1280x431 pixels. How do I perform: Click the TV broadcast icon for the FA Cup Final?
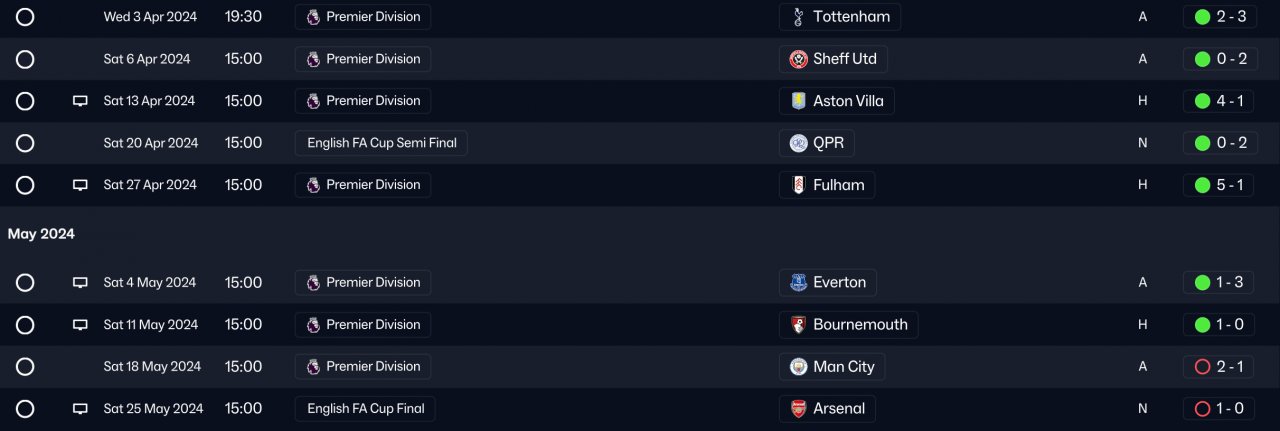[x=80, y=409]
